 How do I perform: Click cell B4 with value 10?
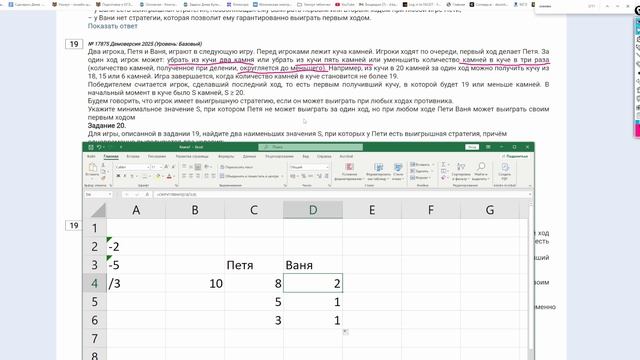point(195,283)
